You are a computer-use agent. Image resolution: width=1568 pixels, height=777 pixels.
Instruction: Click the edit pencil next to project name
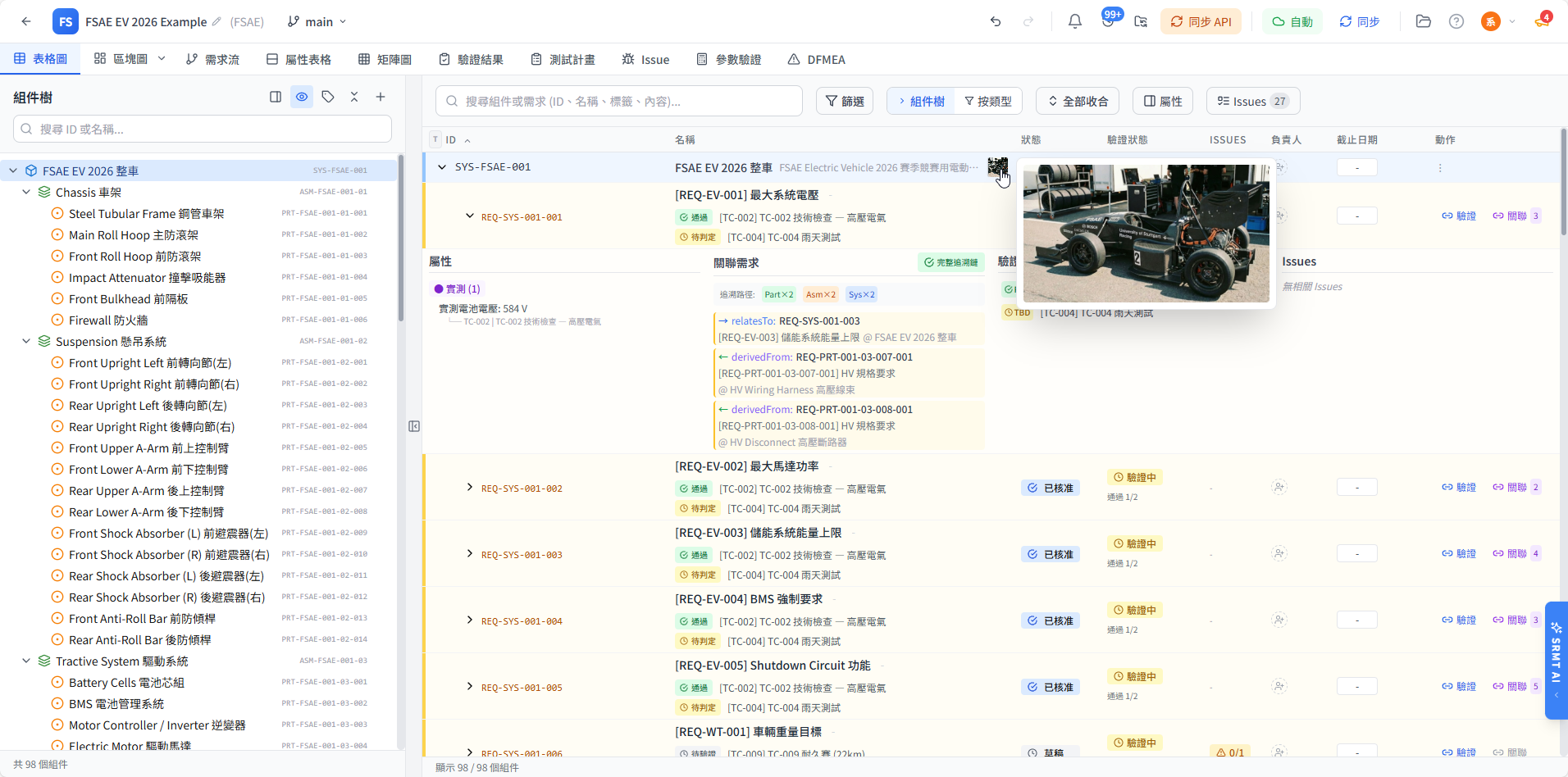click(217, 21)
